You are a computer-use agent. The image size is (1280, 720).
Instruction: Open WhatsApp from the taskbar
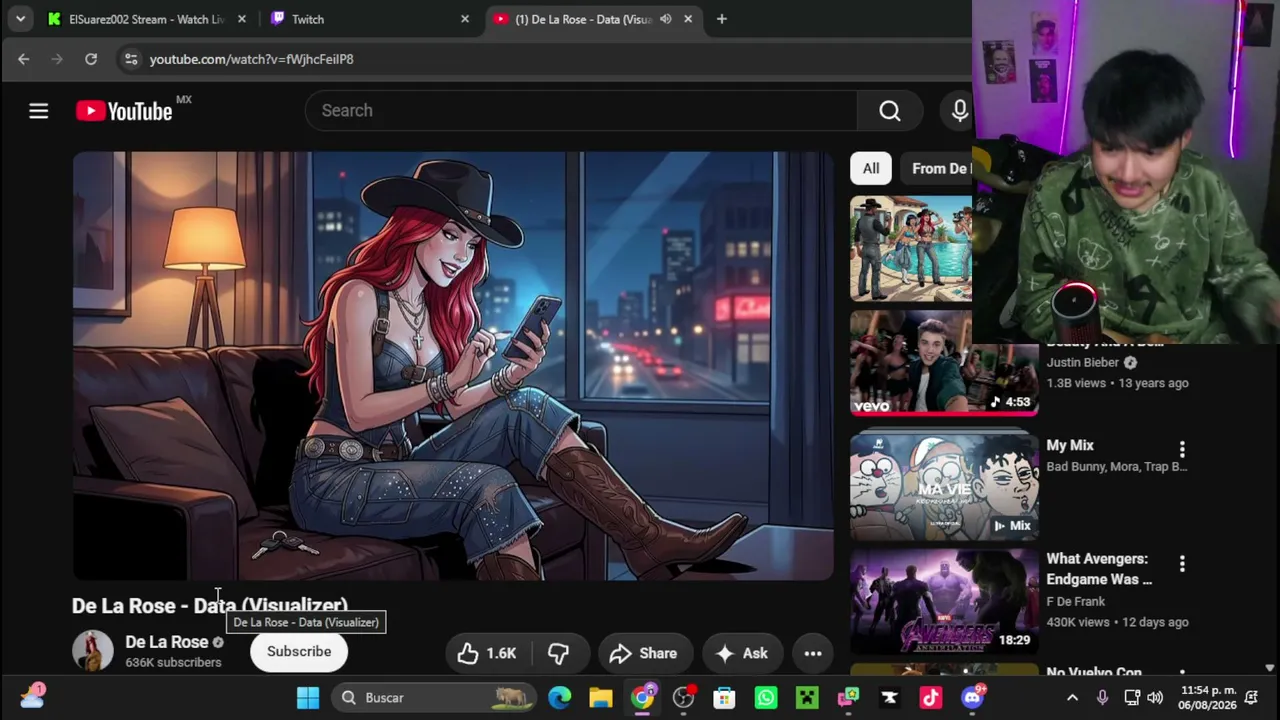click(765, 697)
